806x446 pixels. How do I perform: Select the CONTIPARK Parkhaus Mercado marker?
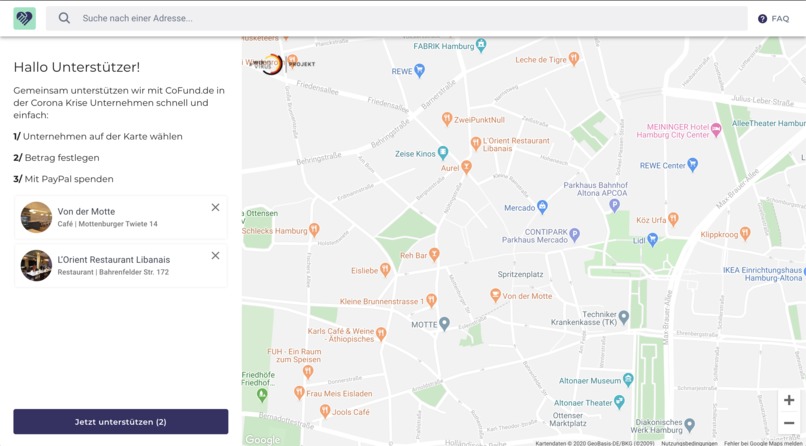tap(575, 235)
